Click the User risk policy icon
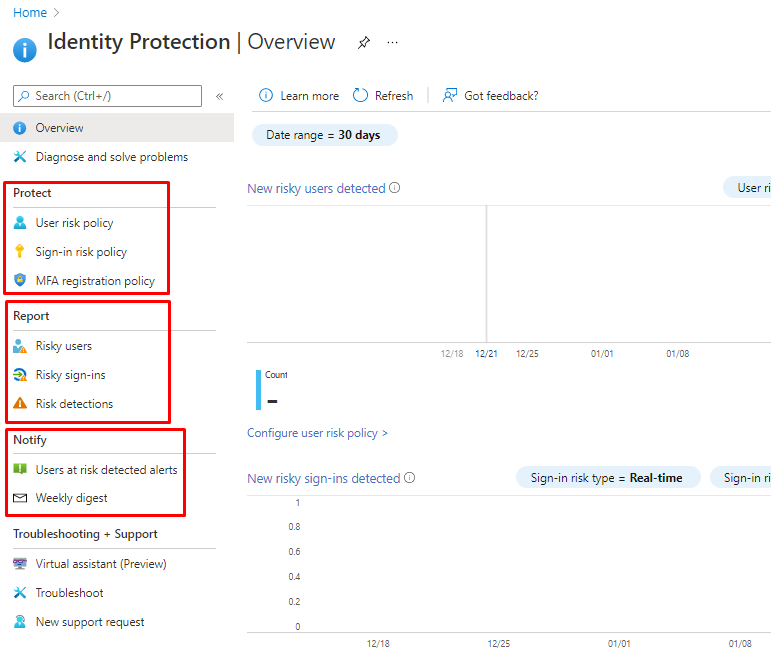This screenshot has width=771, height=656. pyautogui.click(x=20, y=223)
